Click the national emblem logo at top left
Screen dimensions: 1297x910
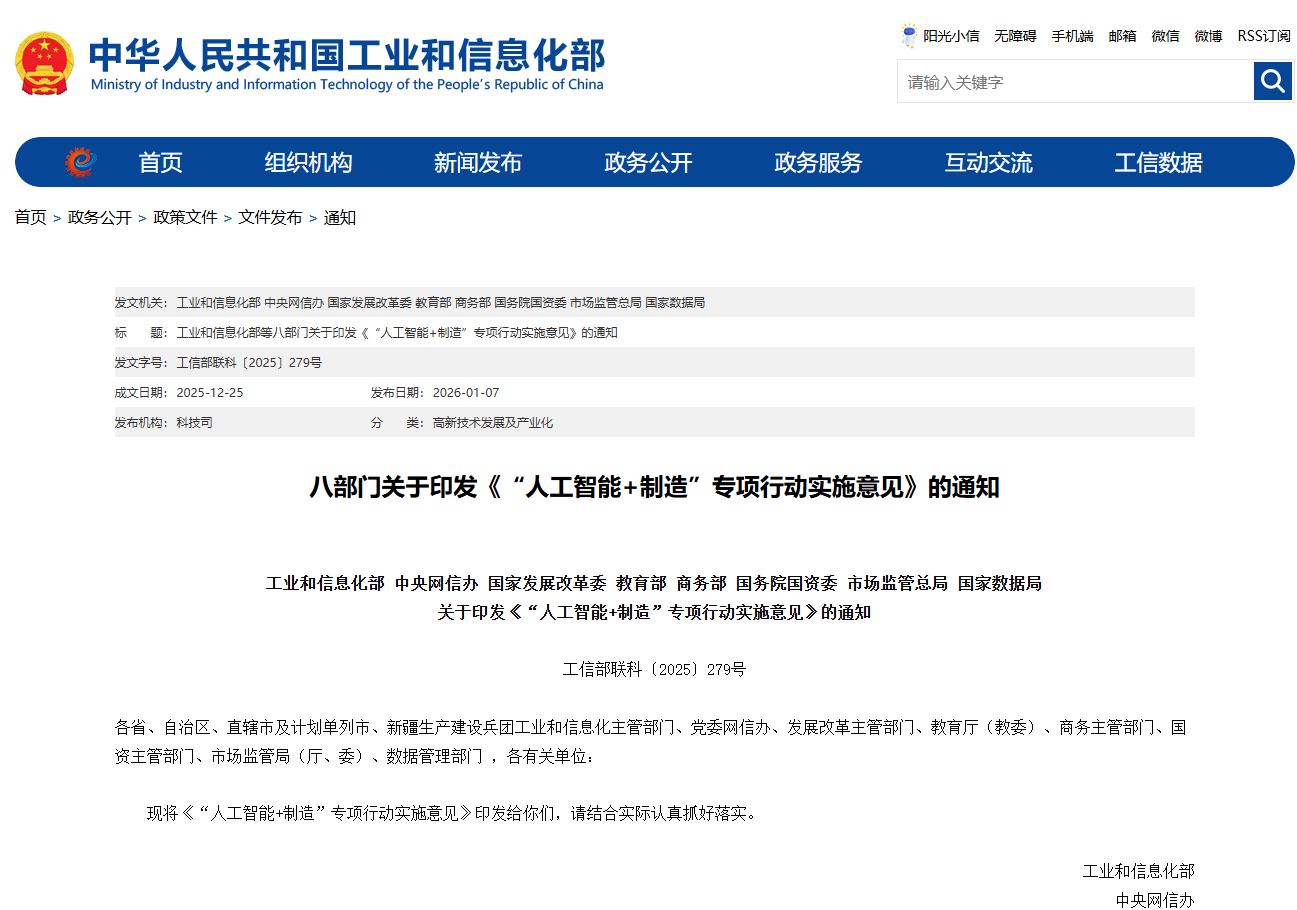44,61
